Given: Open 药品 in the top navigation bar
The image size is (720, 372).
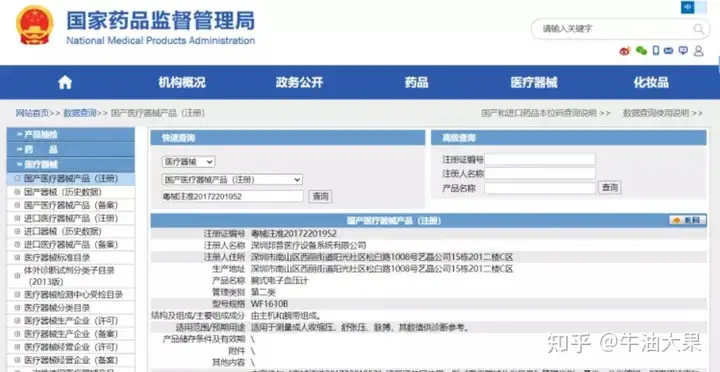Looking at the screenshot, I should 416,83.
